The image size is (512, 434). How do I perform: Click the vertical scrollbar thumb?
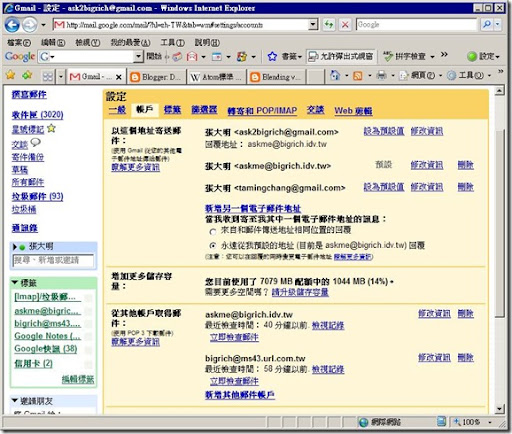click(499, 223)
